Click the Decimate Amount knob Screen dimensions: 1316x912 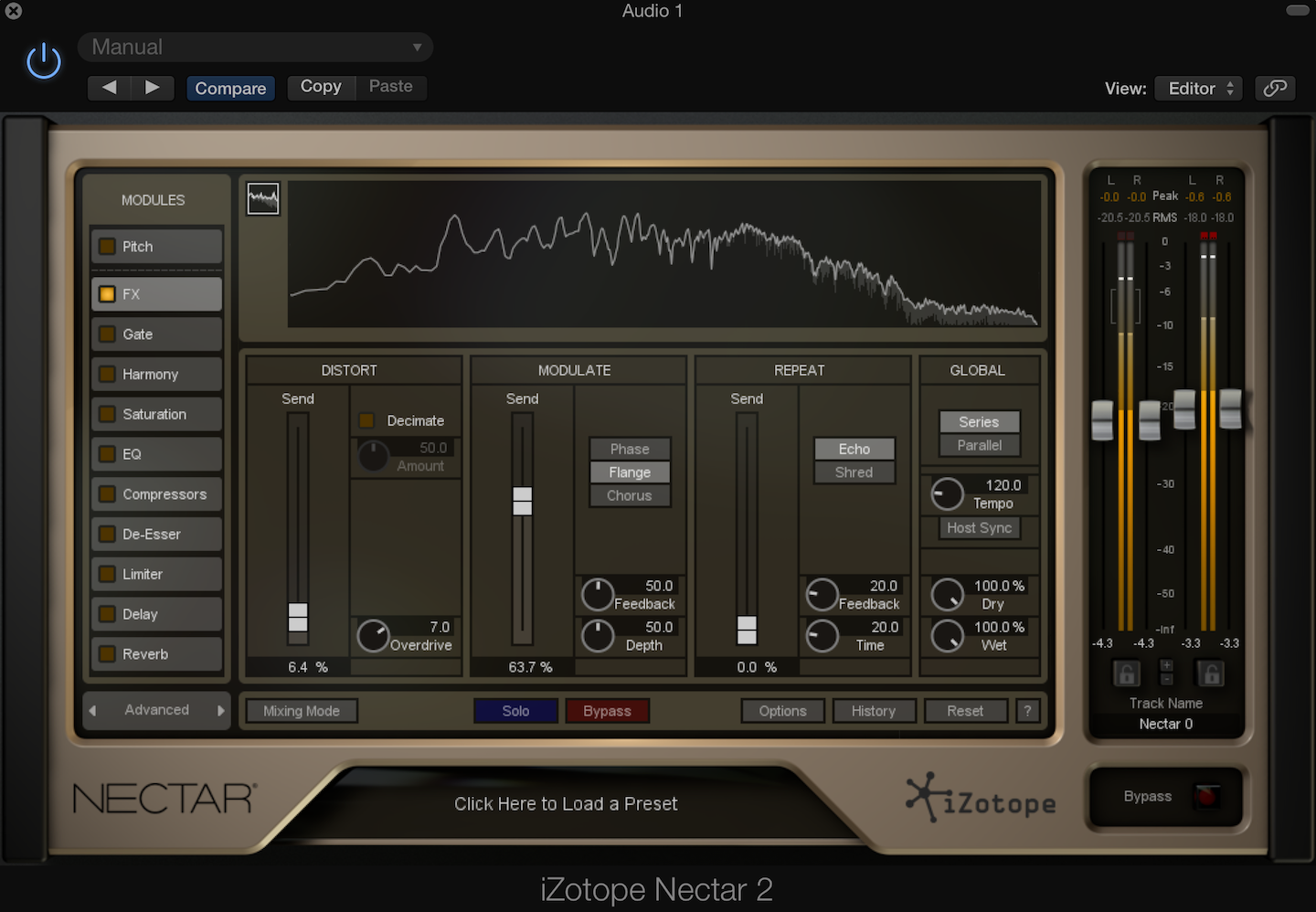(x=373, y=456)
